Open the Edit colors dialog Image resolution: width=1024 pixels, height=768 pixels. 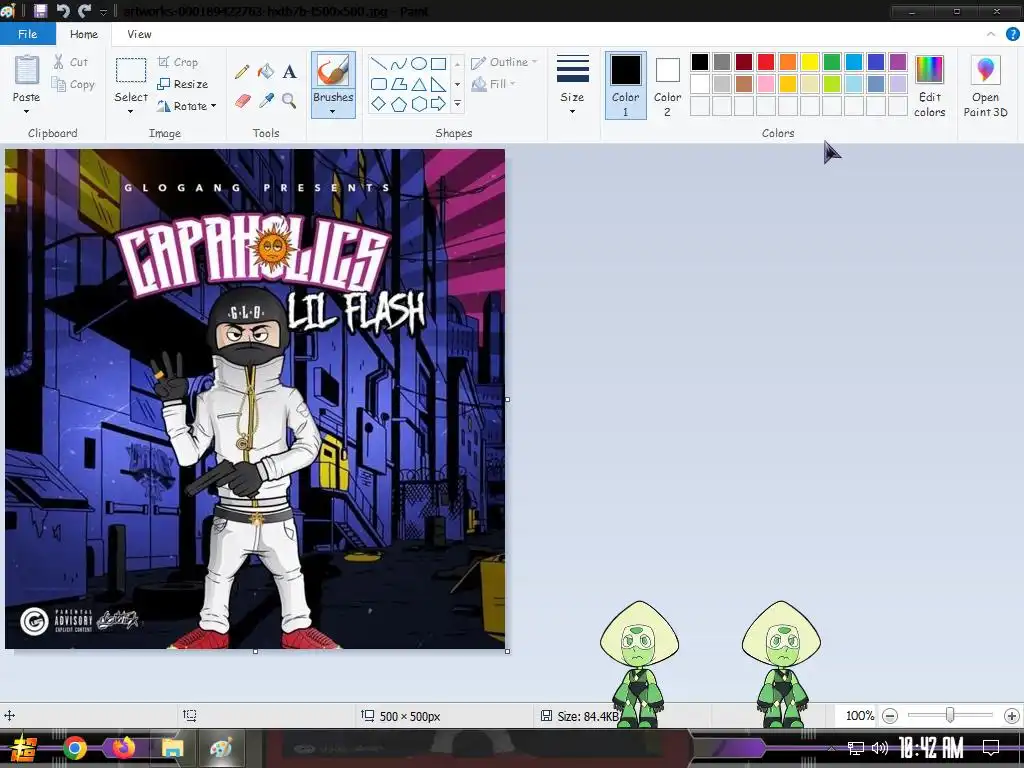pos(929,87)
